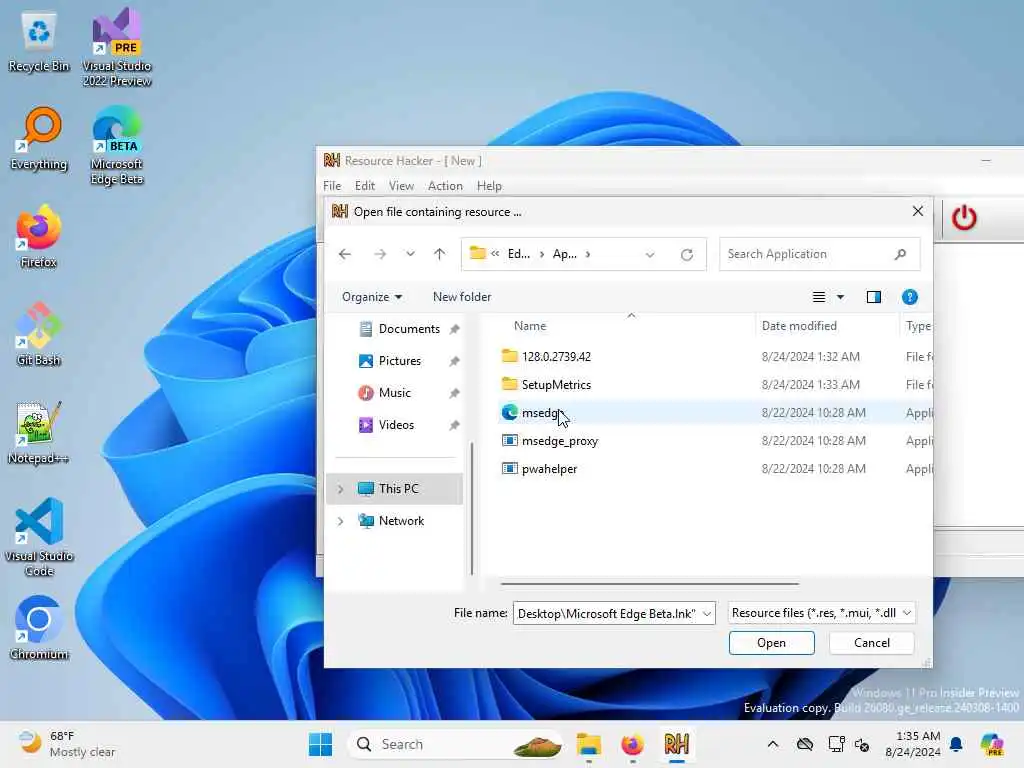Click the Ed... breadcrumb segment

(519, 254)
